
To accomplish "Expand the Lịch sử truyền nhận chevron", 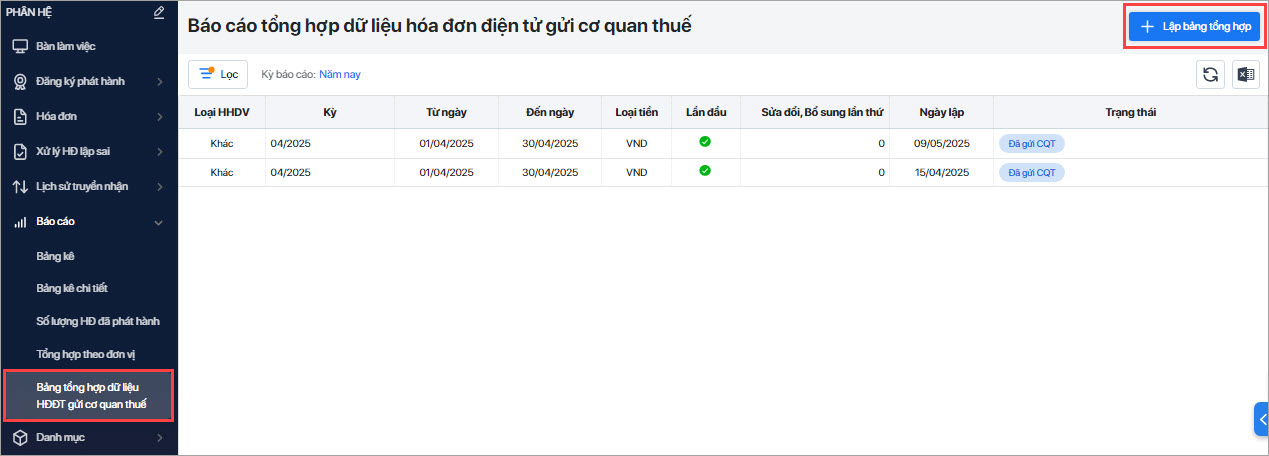I will point(159,187).
